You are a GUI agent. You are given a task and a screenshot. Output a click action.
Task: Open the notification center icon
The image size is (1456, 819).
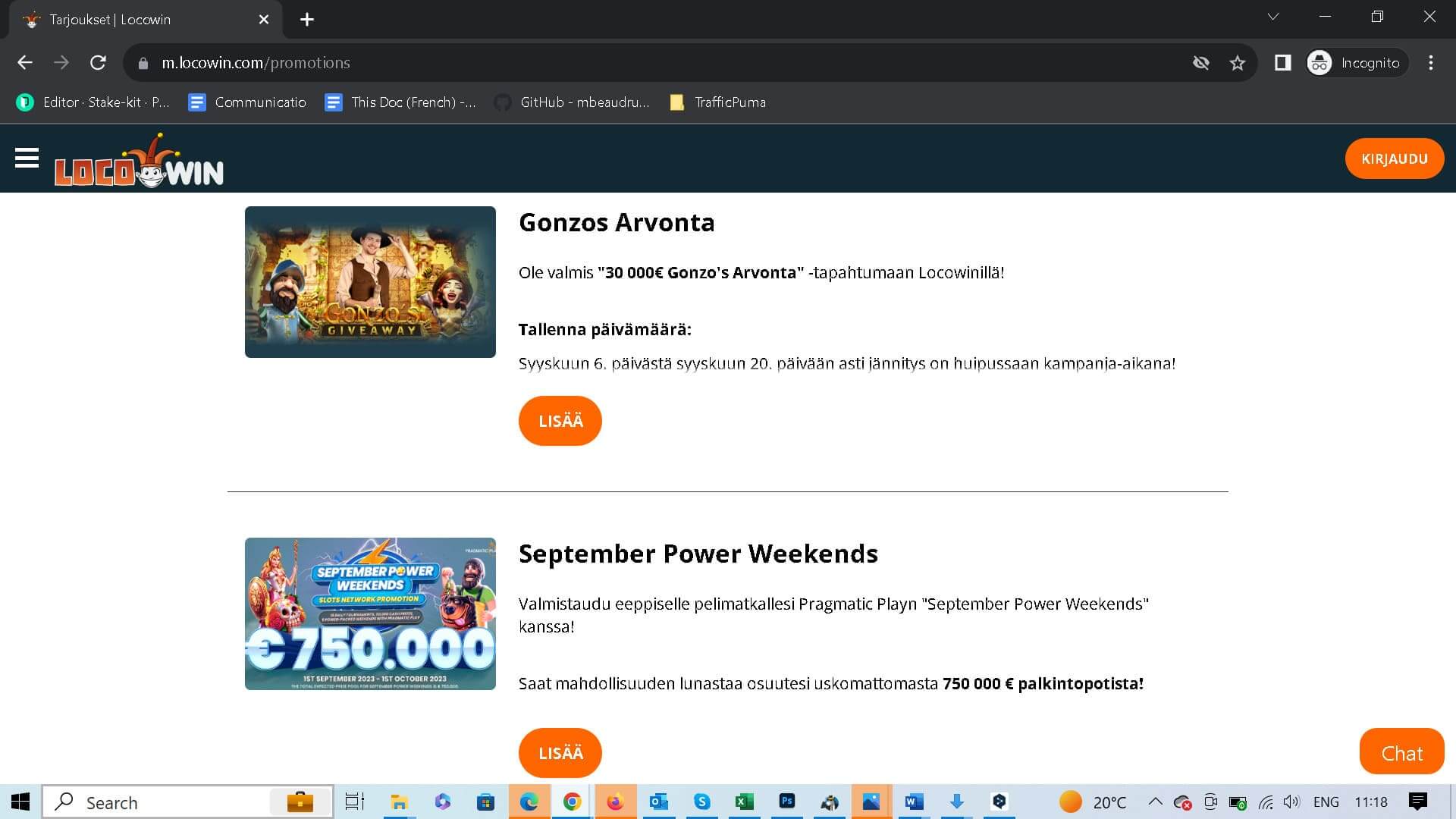tap(1417, 802)
